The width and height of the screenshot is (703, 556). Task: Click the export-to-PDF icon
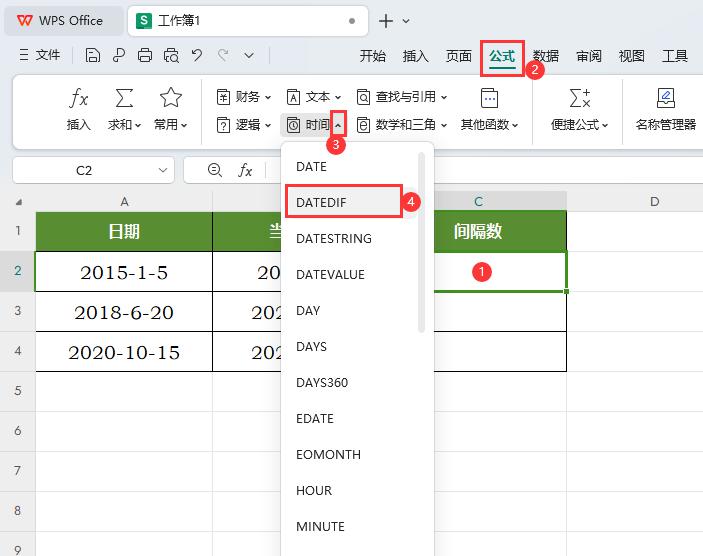tap(119, 56)
